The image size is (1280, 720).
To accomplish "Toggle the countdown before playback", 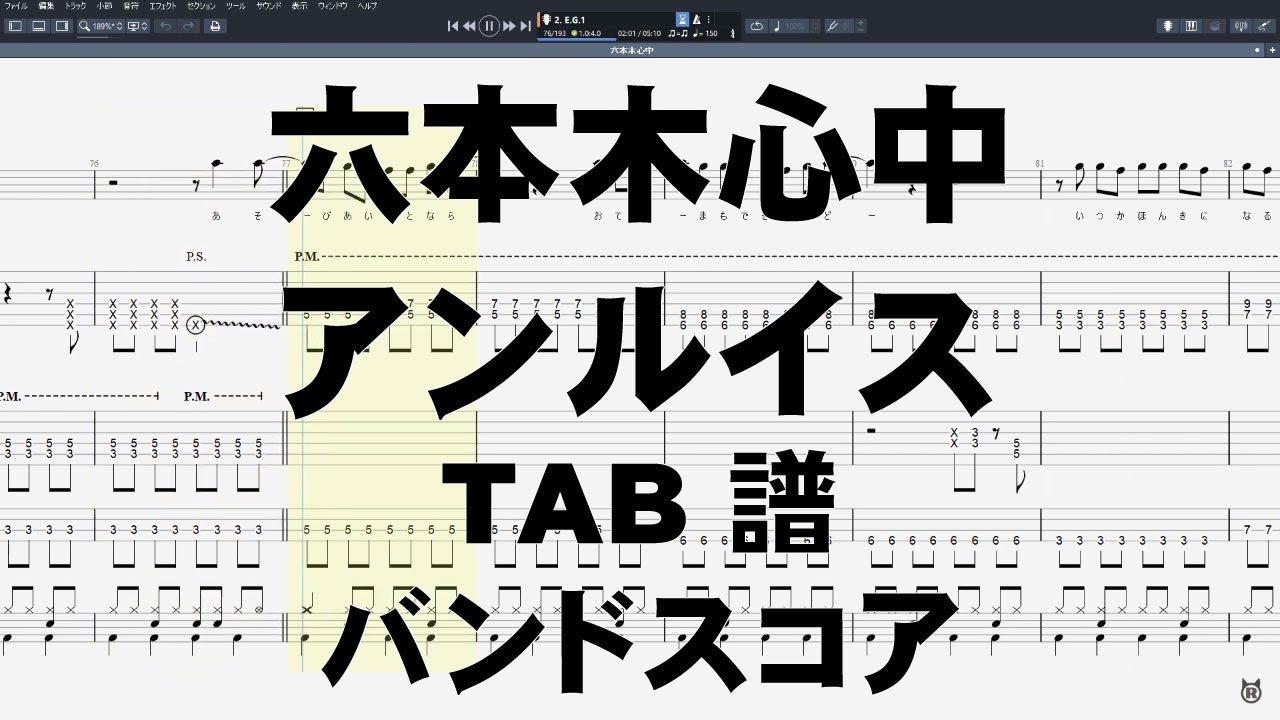I will (x=682, y=20).
